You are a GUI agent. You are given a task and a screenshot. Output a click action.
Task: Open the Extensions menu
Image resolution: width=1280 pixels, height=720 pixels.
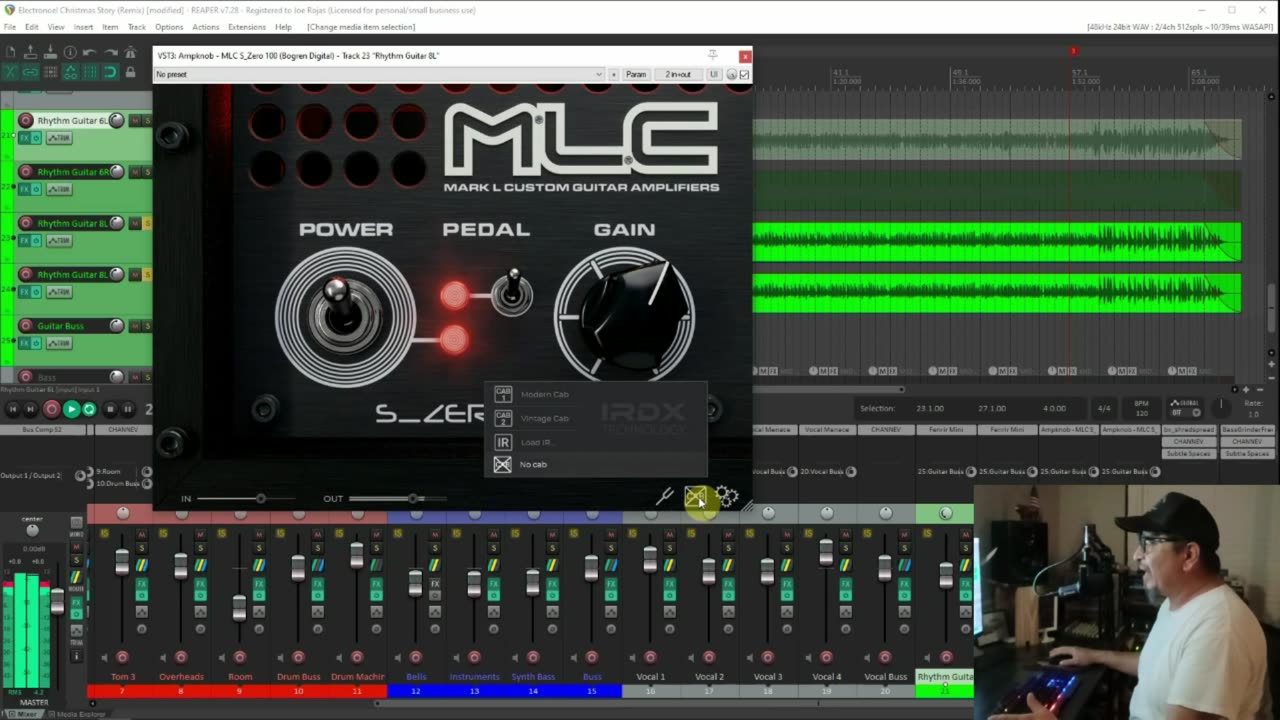pos(247,27)
